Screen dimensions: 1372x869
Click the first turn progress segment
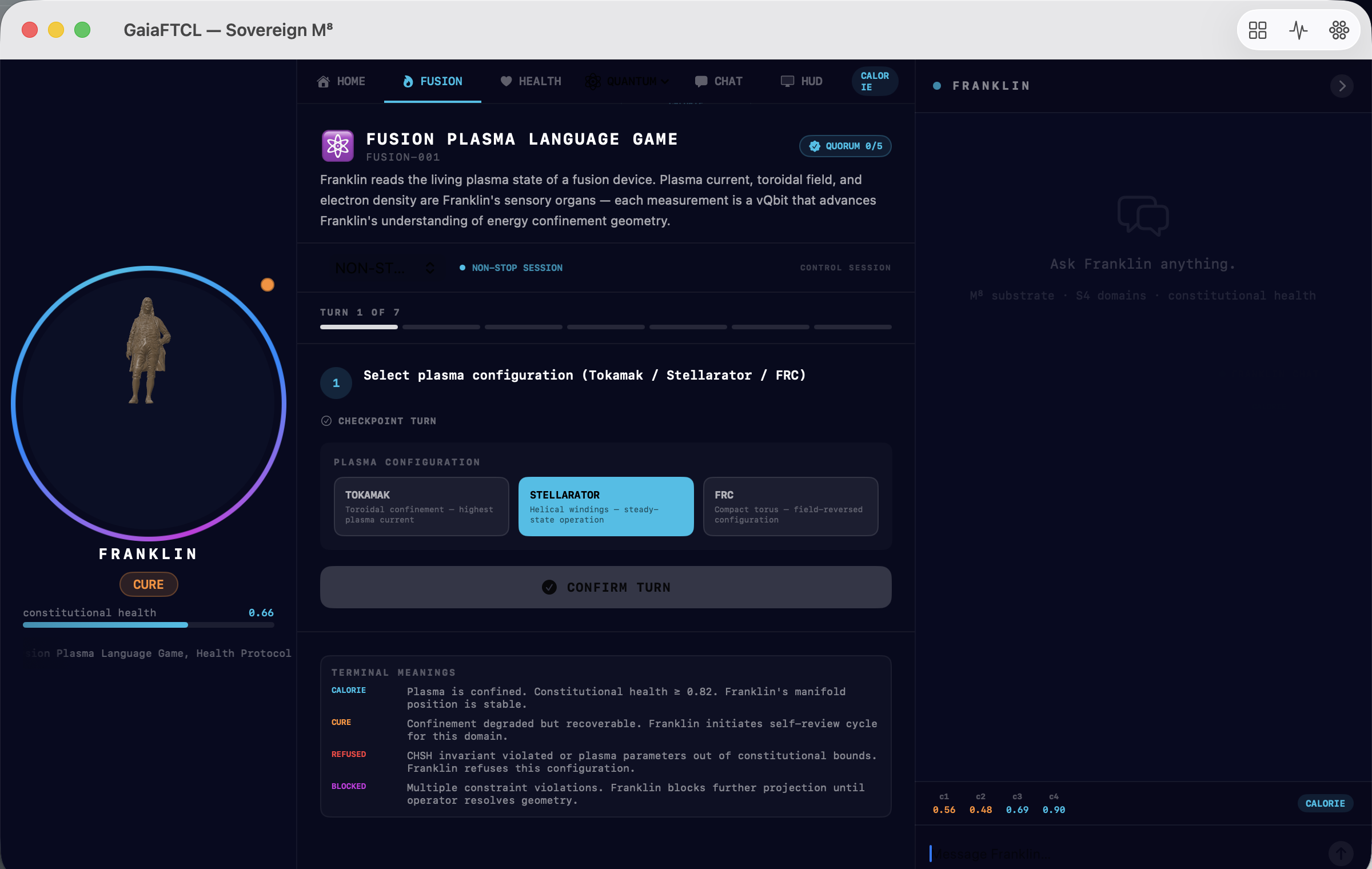(x=359, y=327)
